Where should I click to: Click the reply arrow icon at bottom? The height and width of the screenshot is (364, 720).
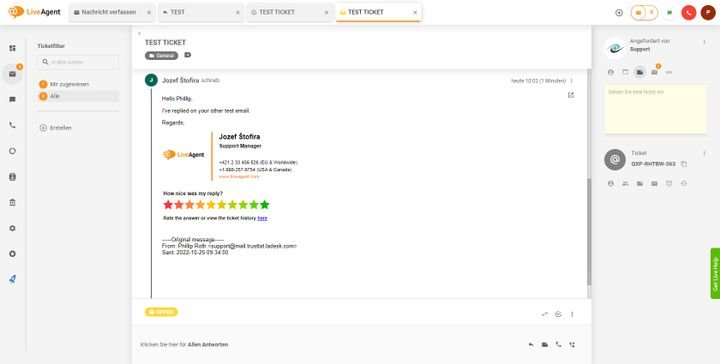pyautogui.click(x=531, y=345)
